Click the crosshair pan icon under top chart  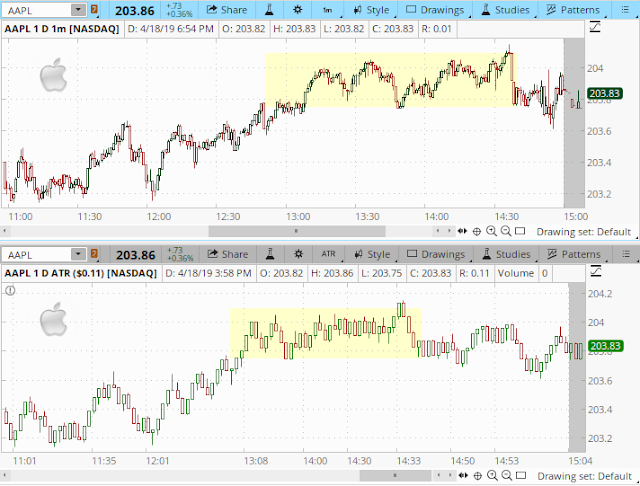pyautogui.click(x=476, y=231)
